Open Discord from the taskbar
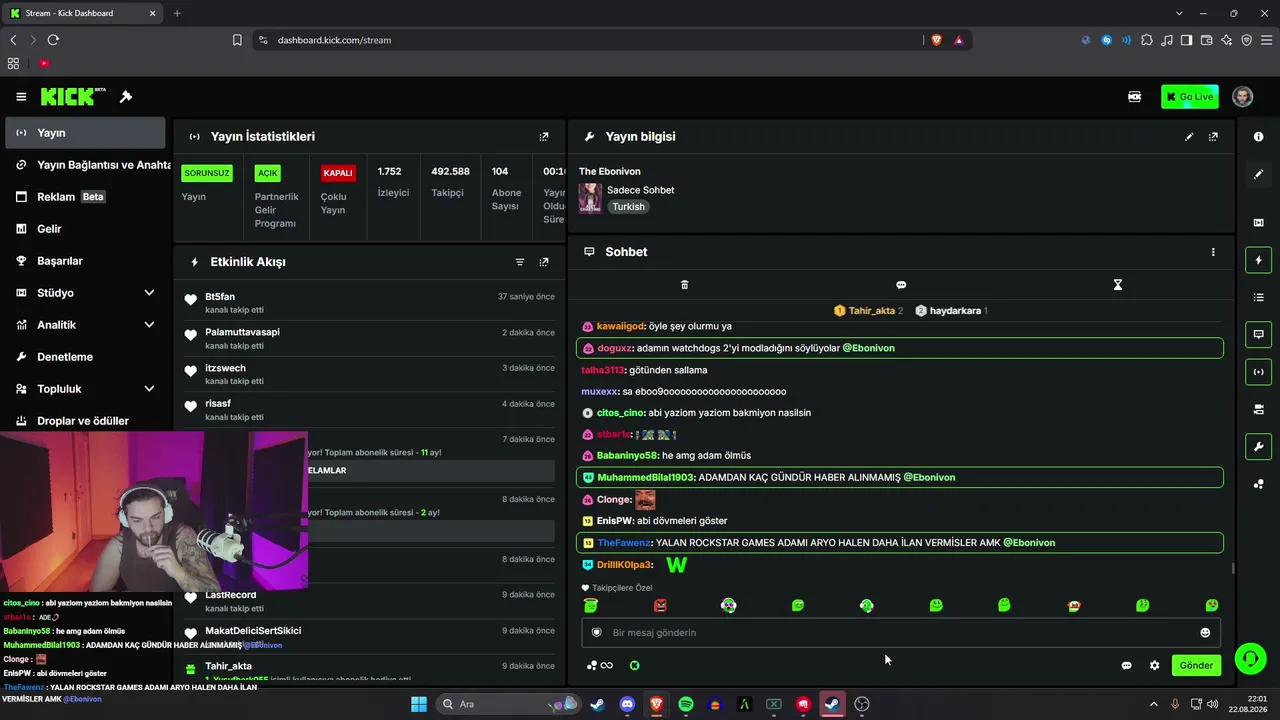Image resolution: width=1280 pixels, height=720 pixels. (x=627, y=704)
